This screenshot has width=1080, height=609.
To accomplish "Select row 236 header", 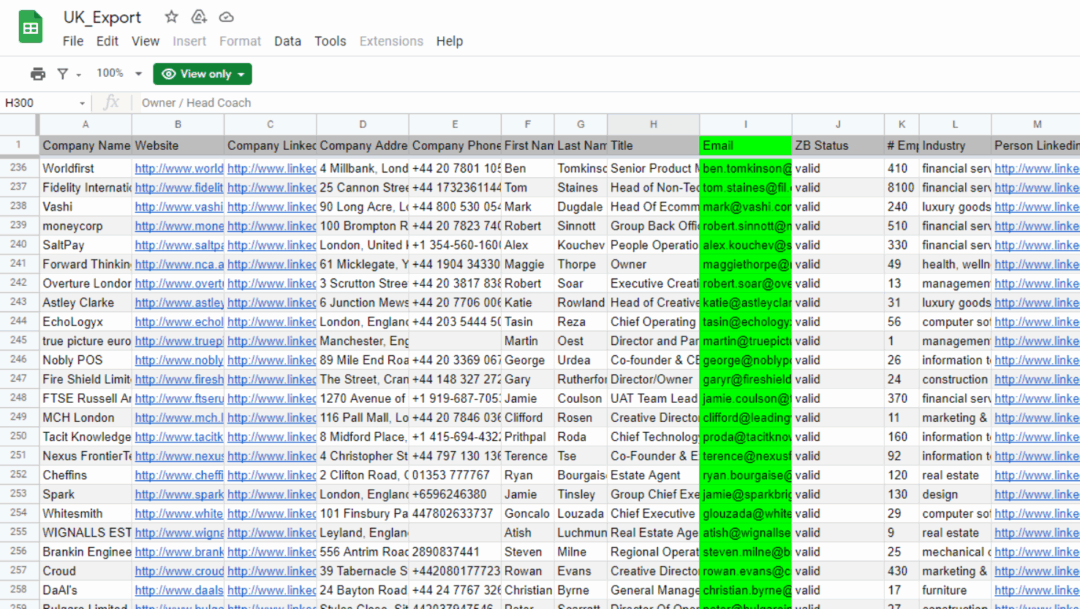I will click(19, 168).
